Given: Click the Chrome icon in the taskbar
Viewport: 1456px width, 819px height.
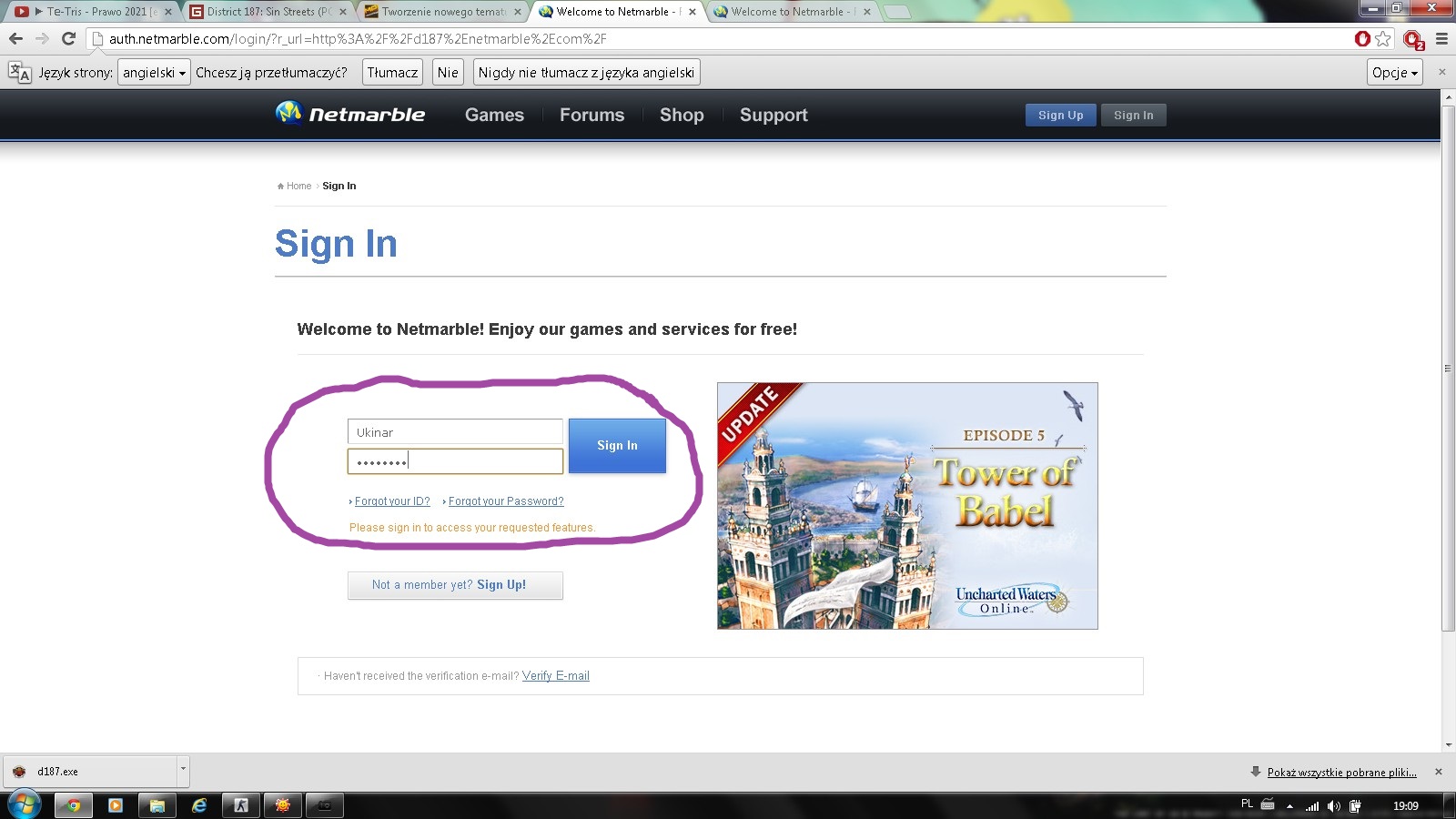Looking at the screenshot, I should click(74, 805).
